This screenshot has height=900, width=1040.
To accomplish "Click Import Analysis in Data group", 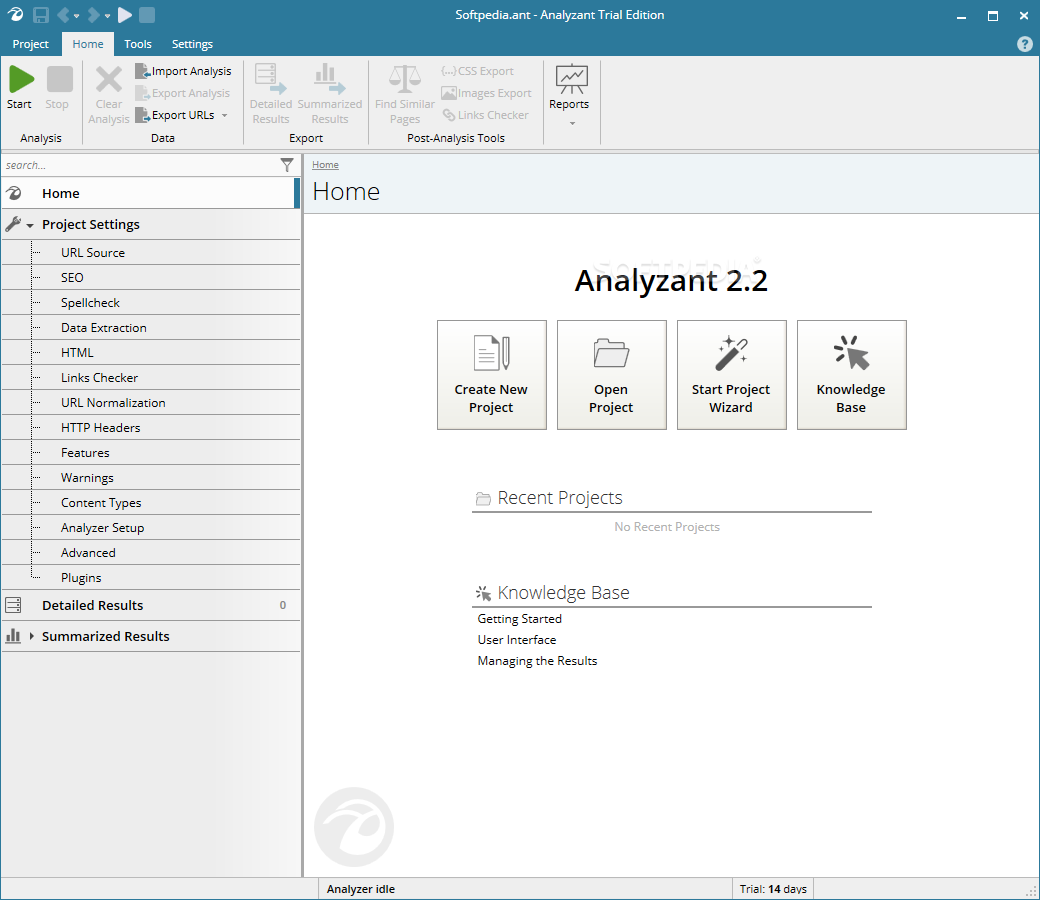I will 183,71.
